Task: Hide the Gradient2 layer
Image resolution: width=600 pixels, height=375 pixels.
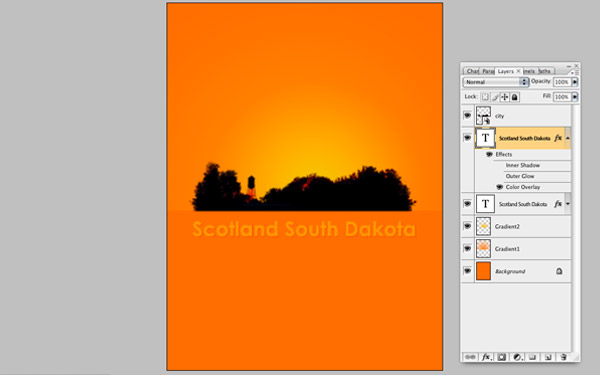Action: (x=467, y=226)
